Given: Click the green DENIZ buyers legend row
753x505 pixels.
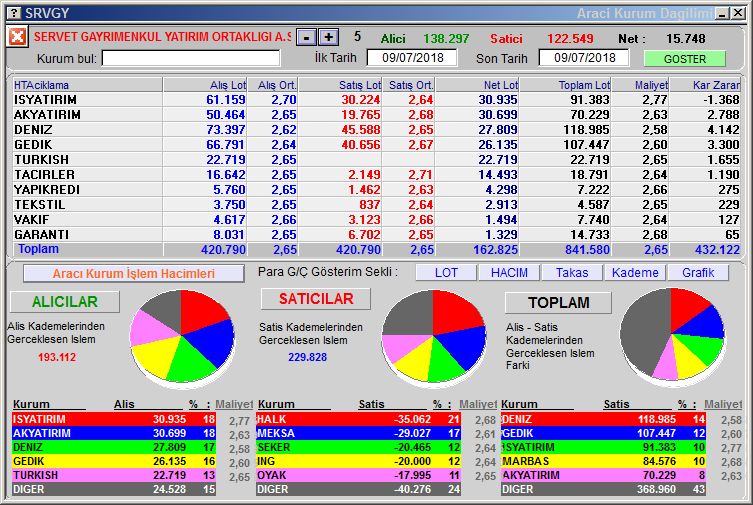Looking at the screenshot, I should click(114, 447).
